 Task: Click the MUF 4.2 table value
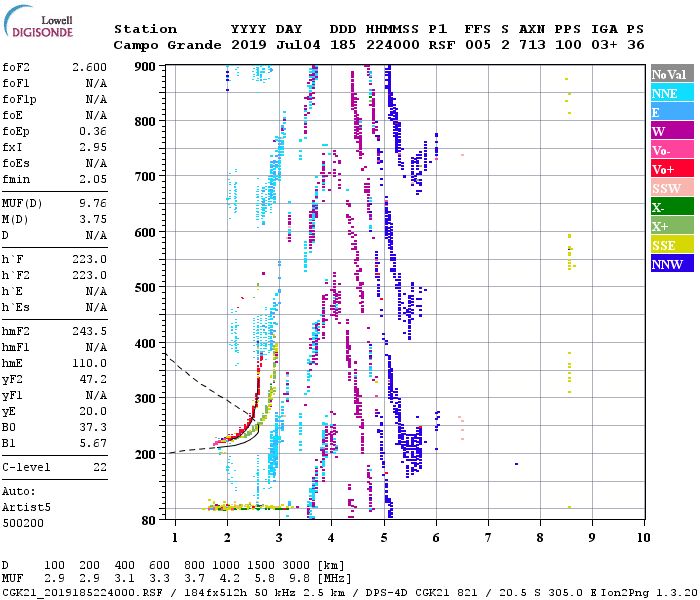click(229, 579)
